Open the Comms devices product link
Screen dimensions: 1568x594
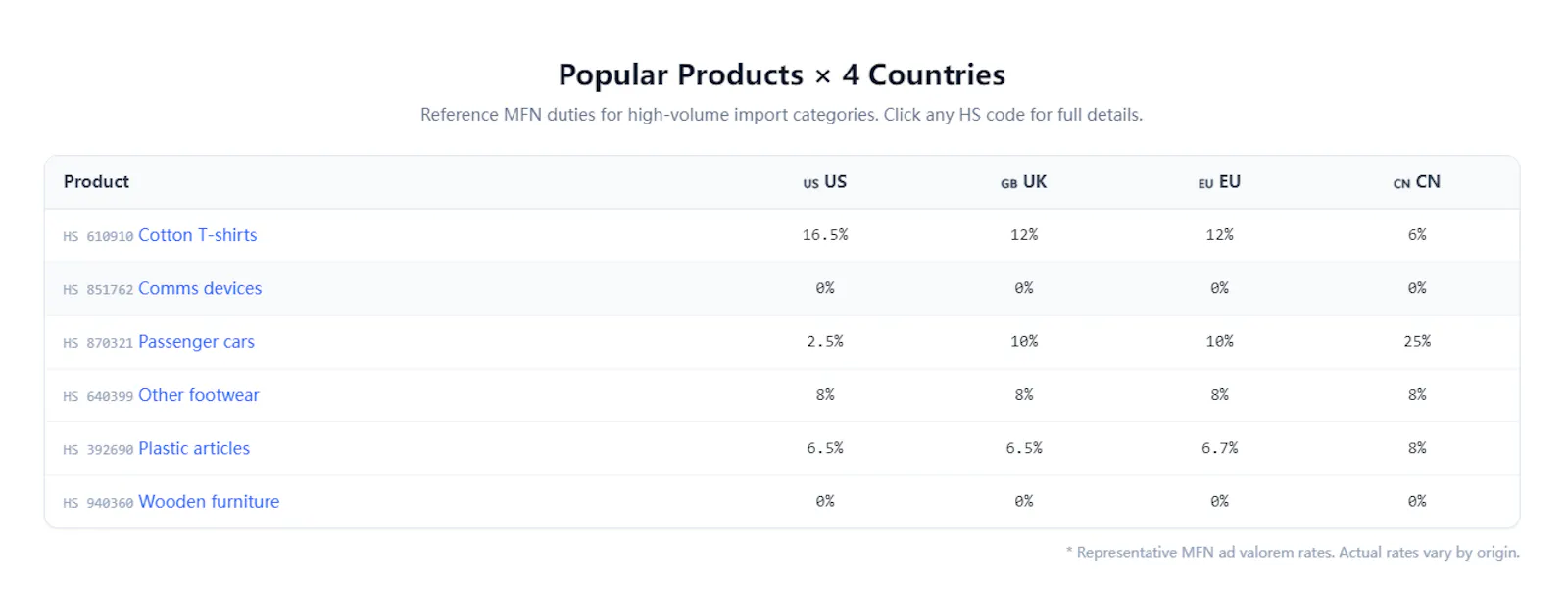[200, 288]
